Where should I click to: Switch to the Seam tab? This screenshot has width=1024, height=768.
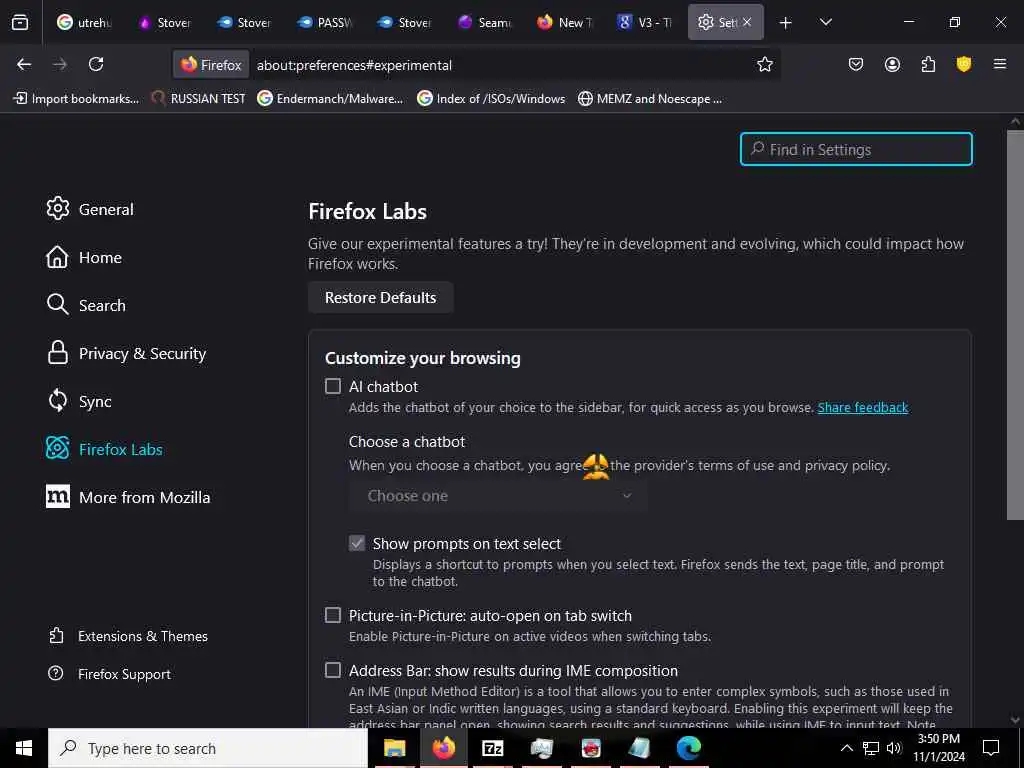tap(485, 22)
